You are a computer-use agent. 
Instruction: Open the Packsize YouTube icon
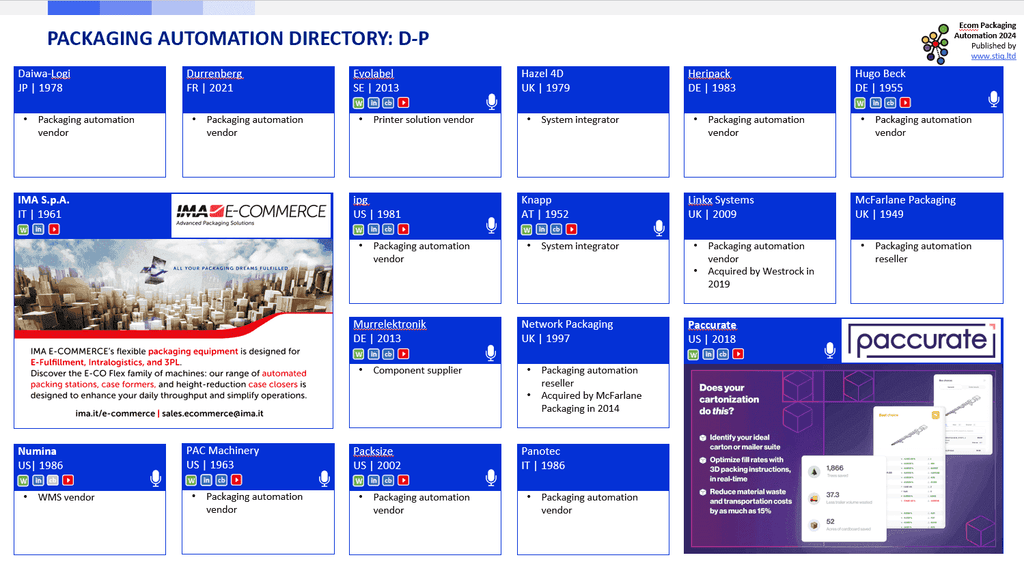click(403, 480)
